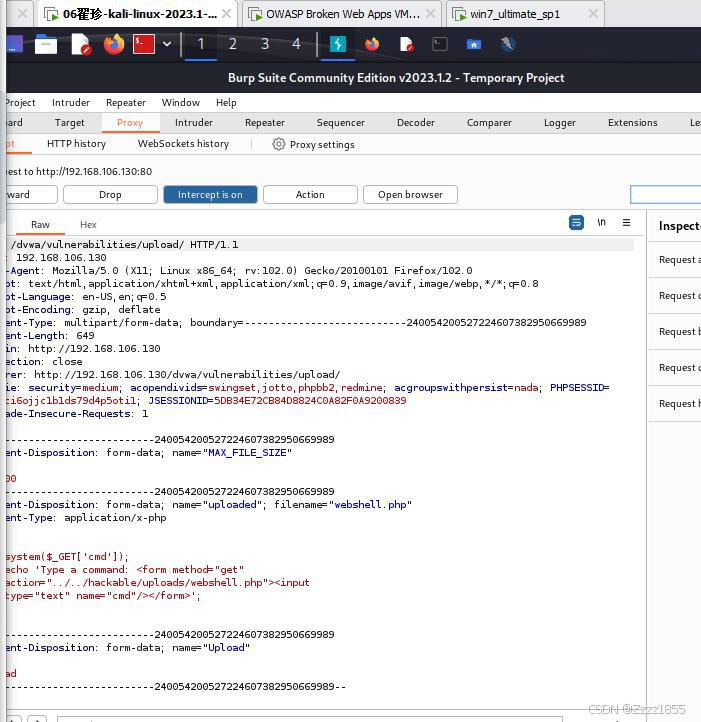This screenshot has width=701, height=722.
Task: Switch to workspace 1
Action: pos(201,44)
